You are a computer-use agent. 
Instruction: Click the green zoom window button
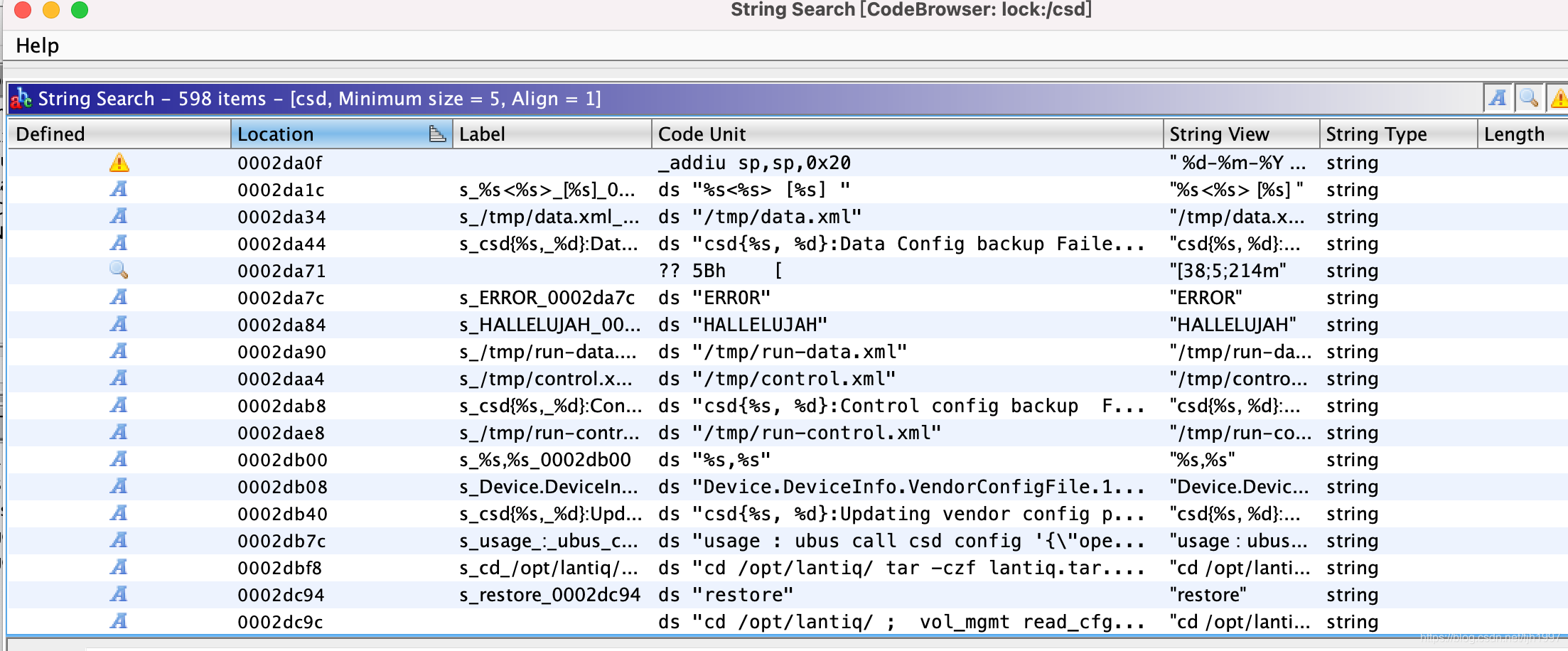point(80,10)
